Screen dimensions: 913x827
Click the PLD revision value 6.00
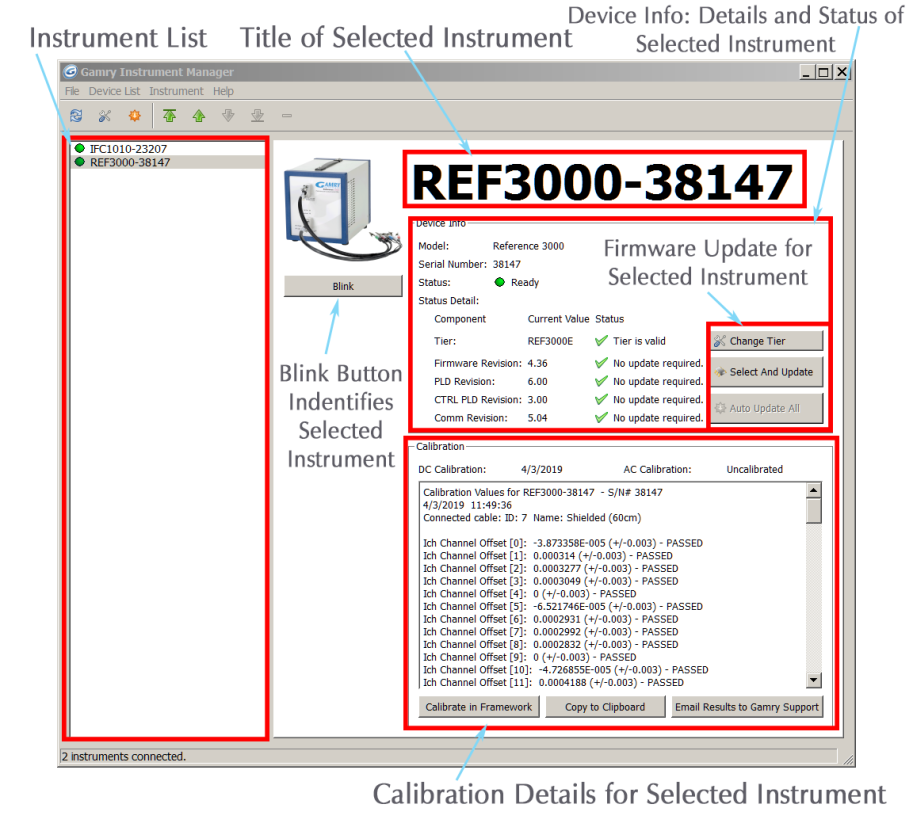click(537, 381)
